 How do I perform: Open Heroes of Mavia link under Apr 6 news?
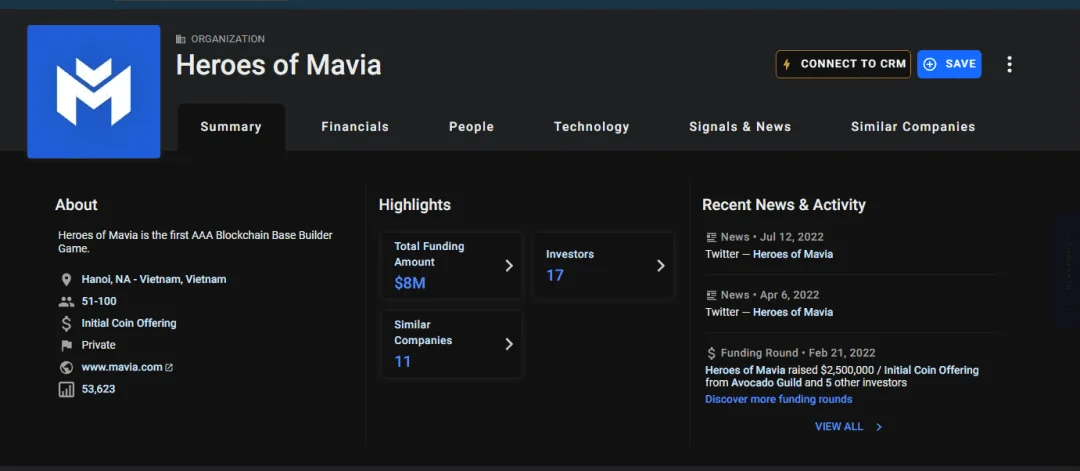pos(793,312)
